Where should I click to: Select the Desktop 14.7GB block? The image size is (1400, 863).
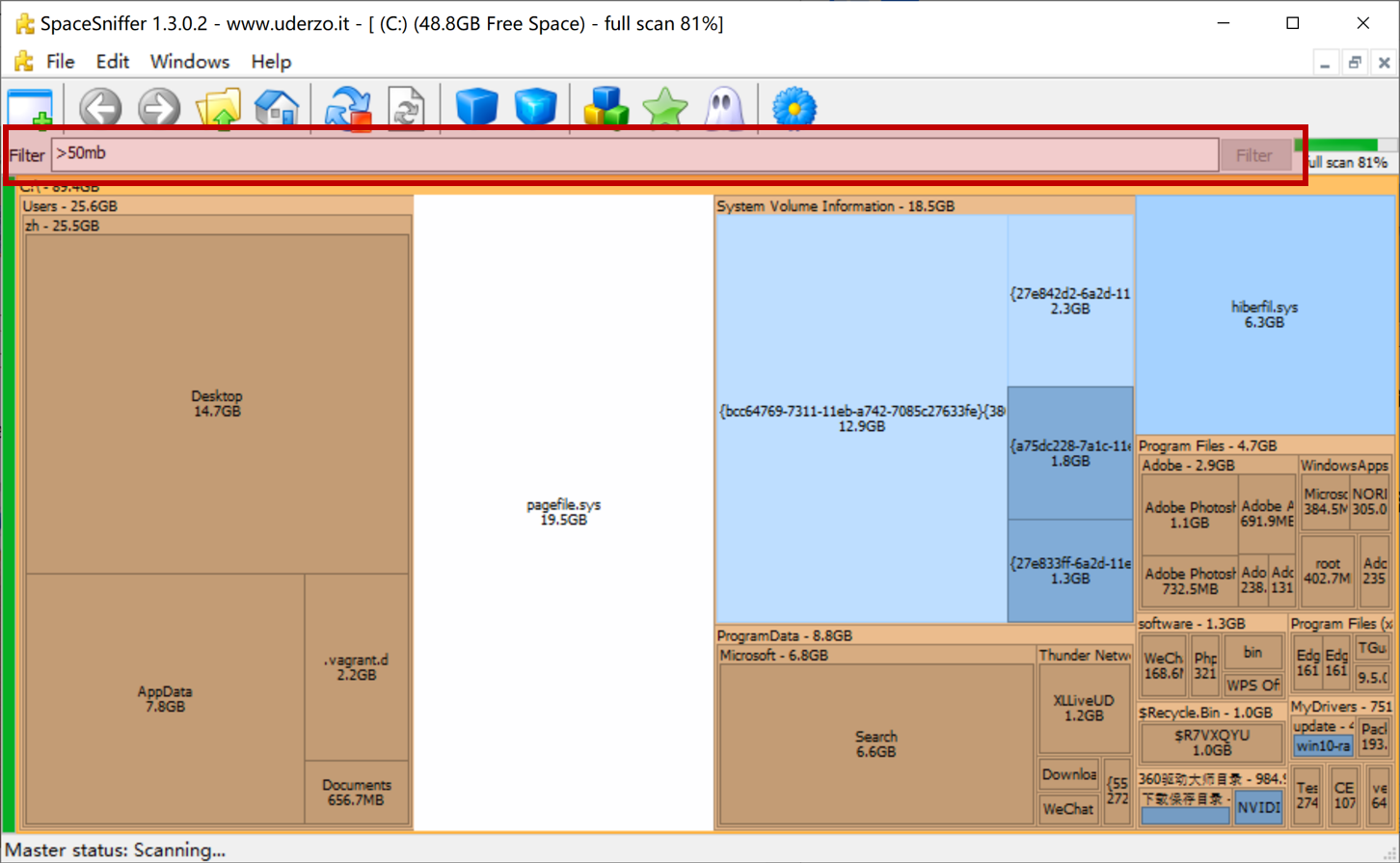[217, 403]
